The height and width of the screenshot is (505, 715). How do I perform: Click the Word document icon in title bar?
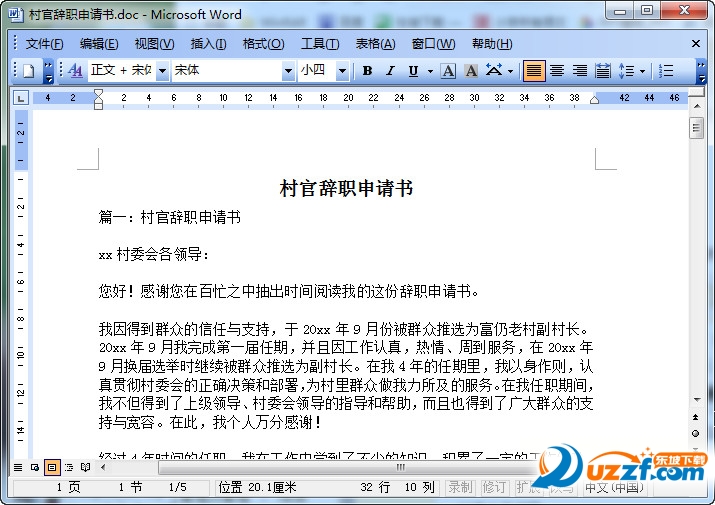pyautogui.click(x=16, y=14)
